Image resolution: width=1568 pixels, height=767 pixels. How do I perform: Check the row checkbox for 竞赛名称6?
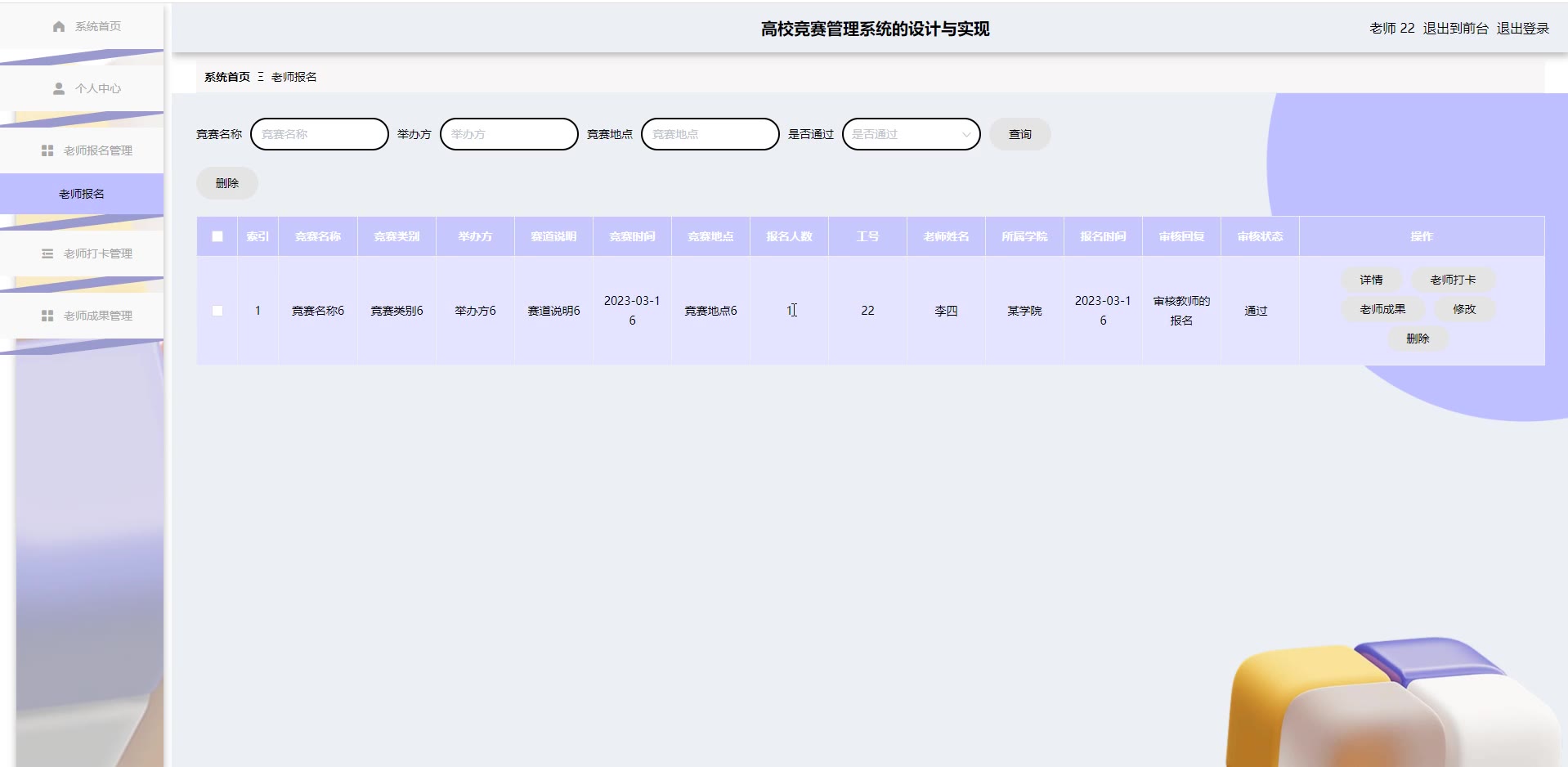[217, 311]
